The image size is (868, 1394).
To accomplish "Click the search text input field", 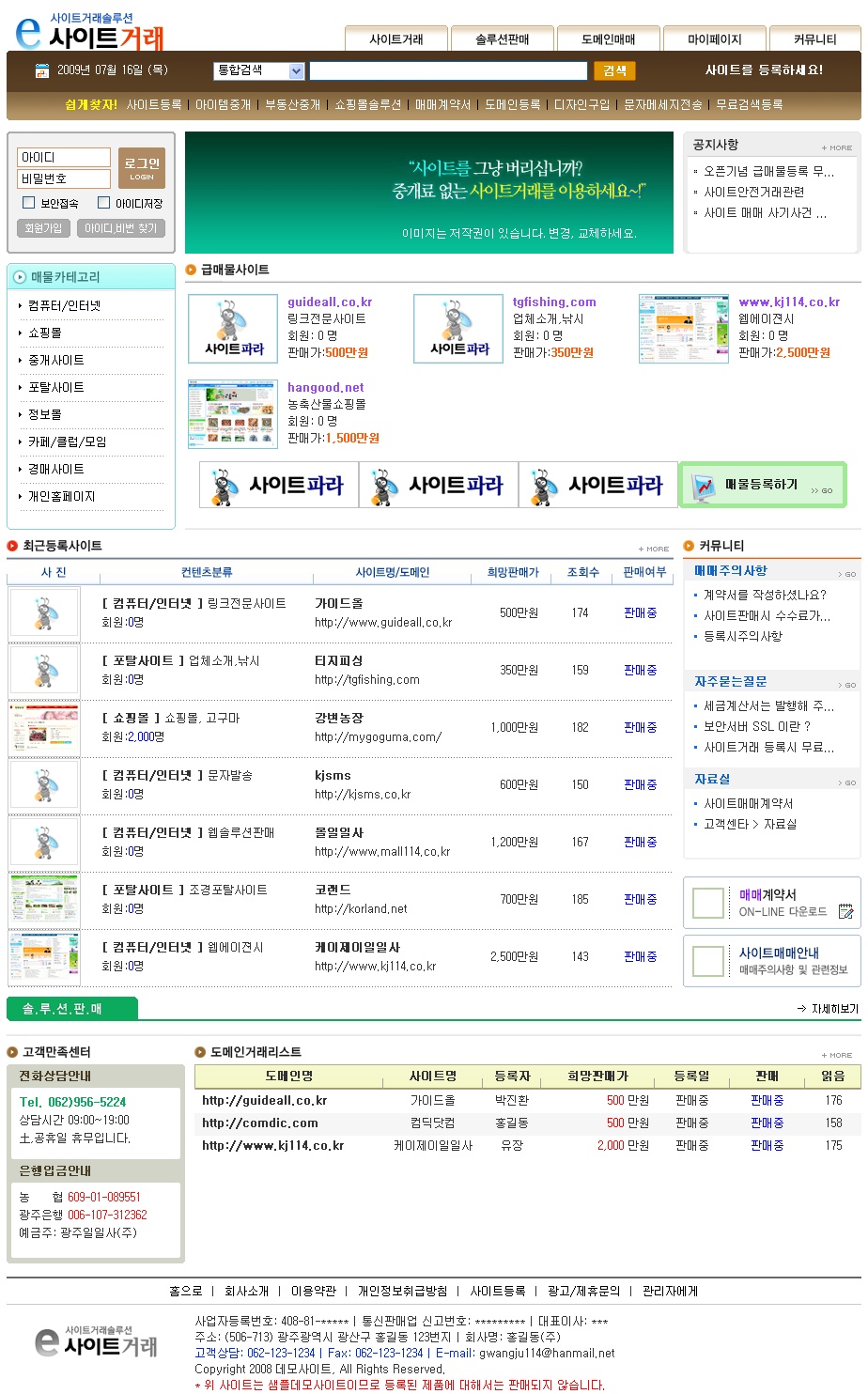I will tap(448, 70).
